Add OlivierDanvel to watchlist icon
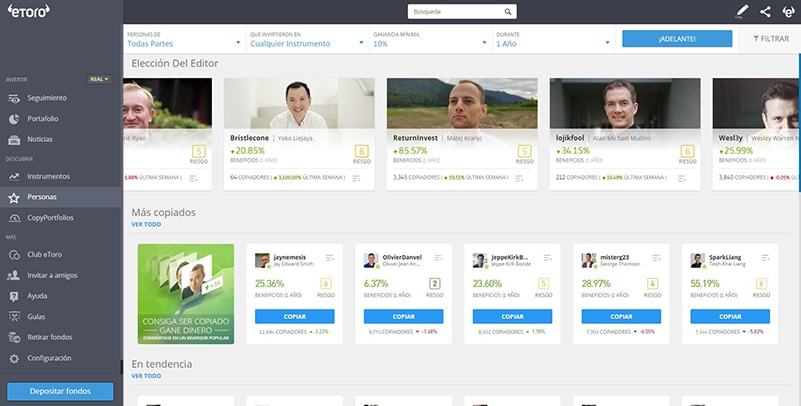Screen dimensions: 801x406 click(x=439, y=258)
